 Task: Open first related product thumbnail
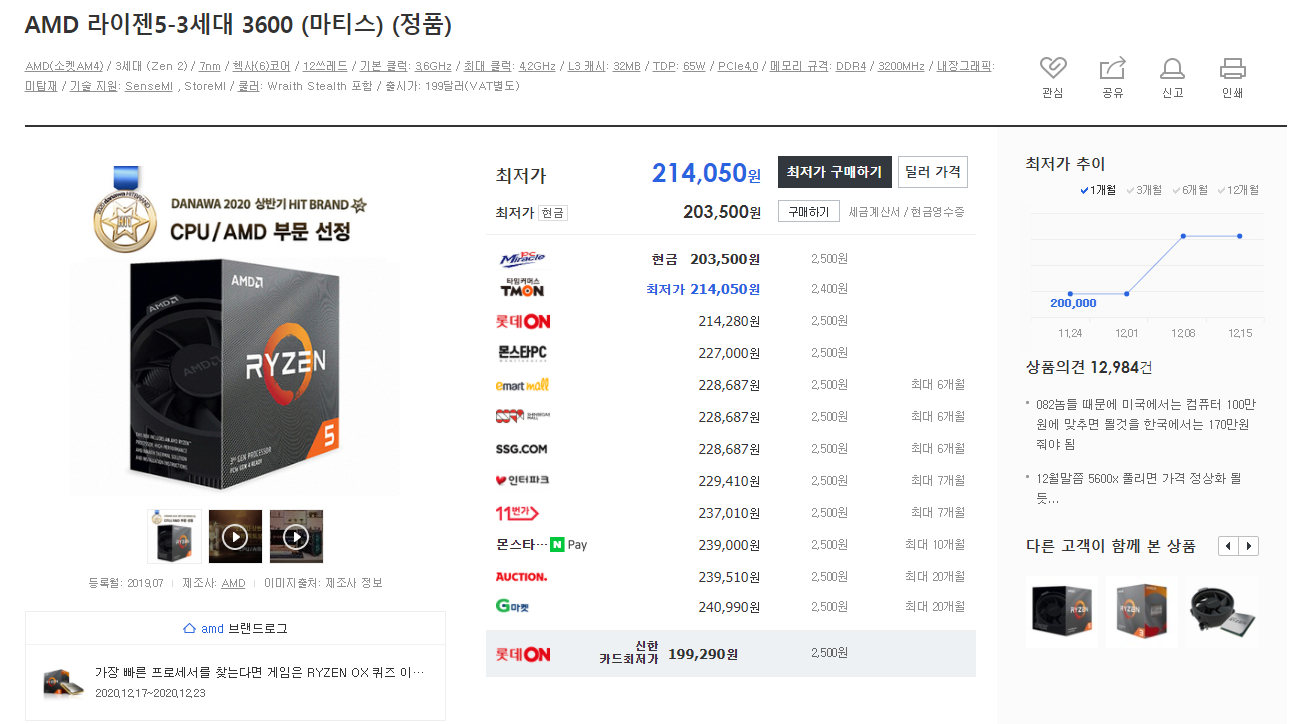point(1062,612)
